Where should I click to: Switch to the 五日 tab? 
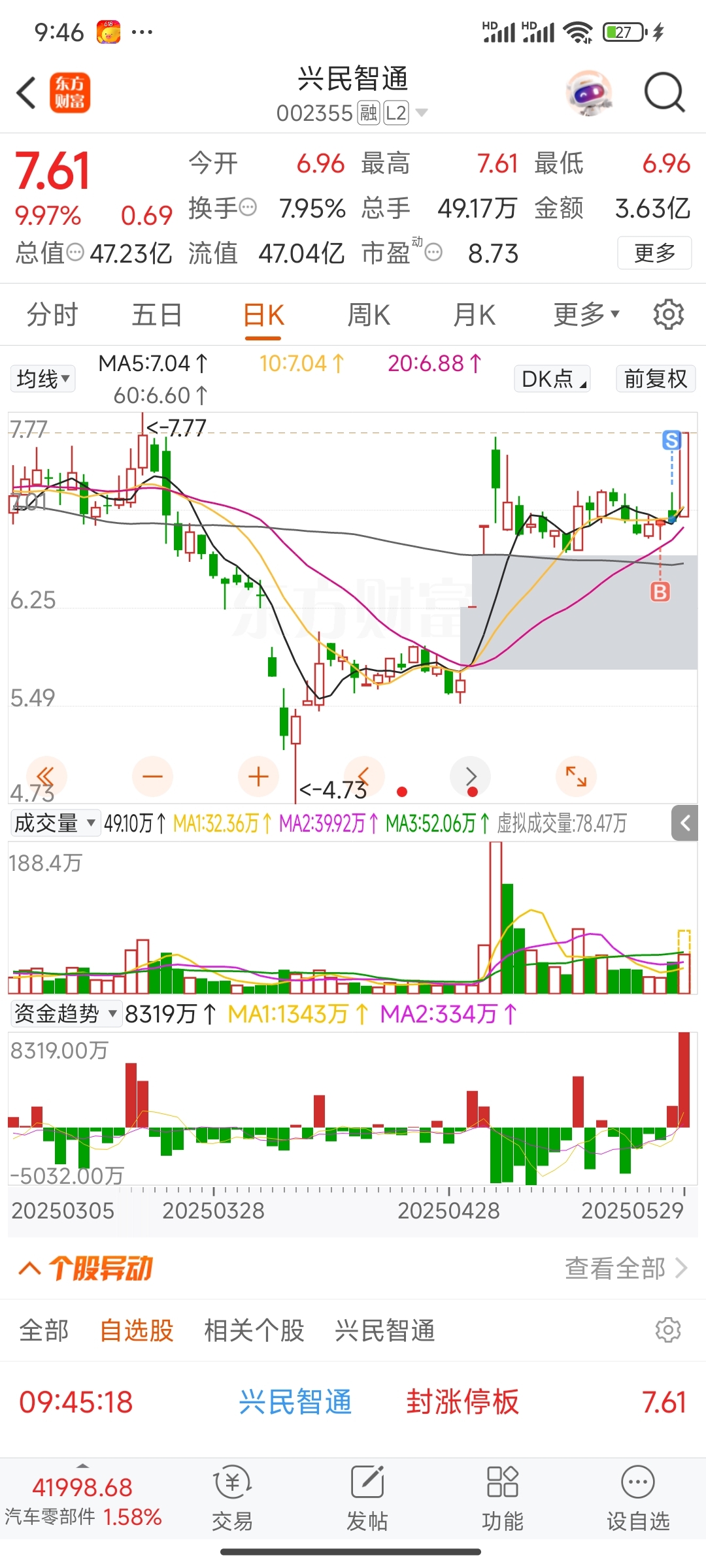click(157, 315)
